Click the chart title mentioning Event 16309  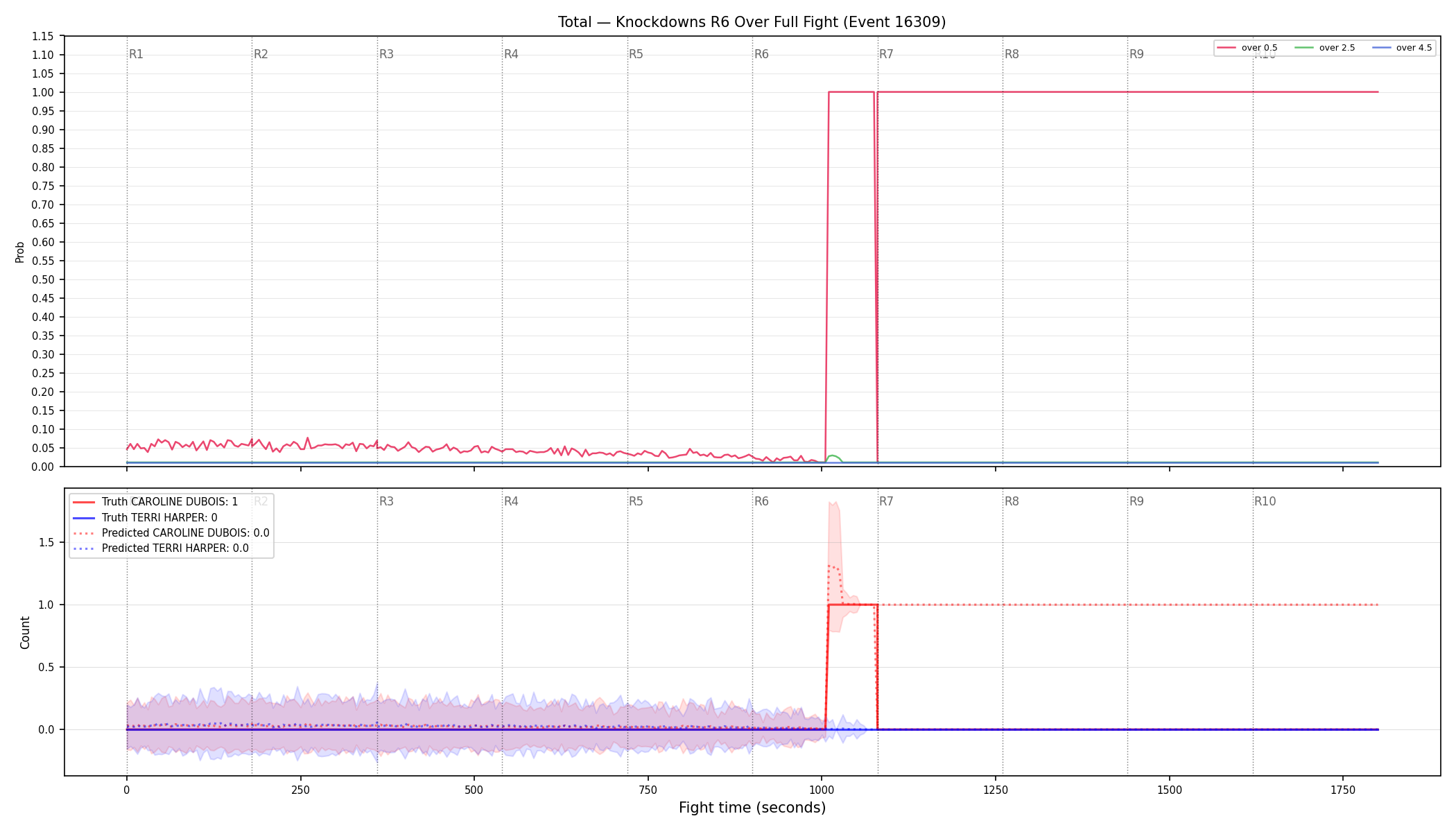pos(752,22)
